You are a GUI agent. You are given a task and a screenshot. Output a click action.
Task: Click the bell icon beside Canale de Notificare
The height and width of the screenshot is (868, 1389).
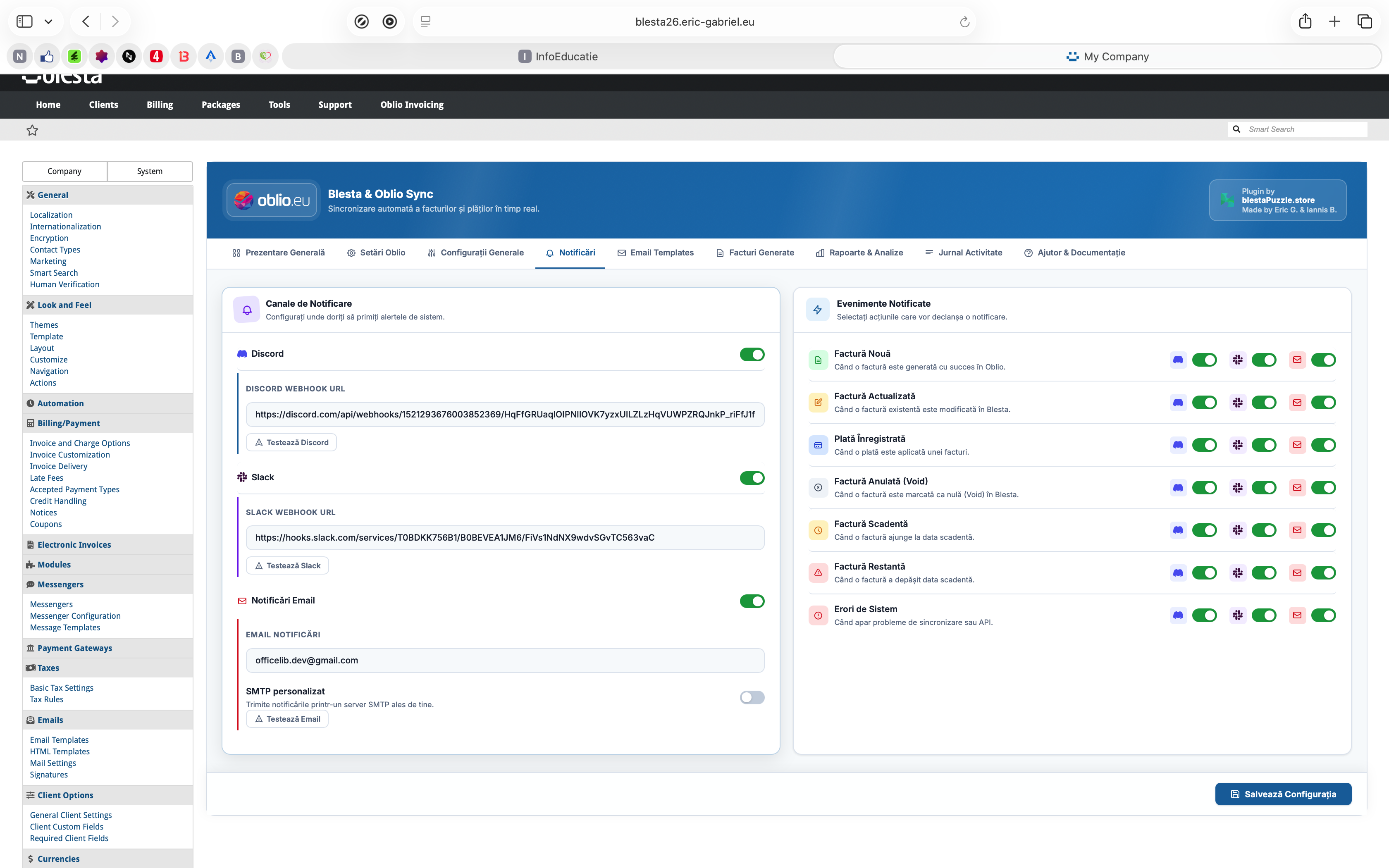[247, 310]
